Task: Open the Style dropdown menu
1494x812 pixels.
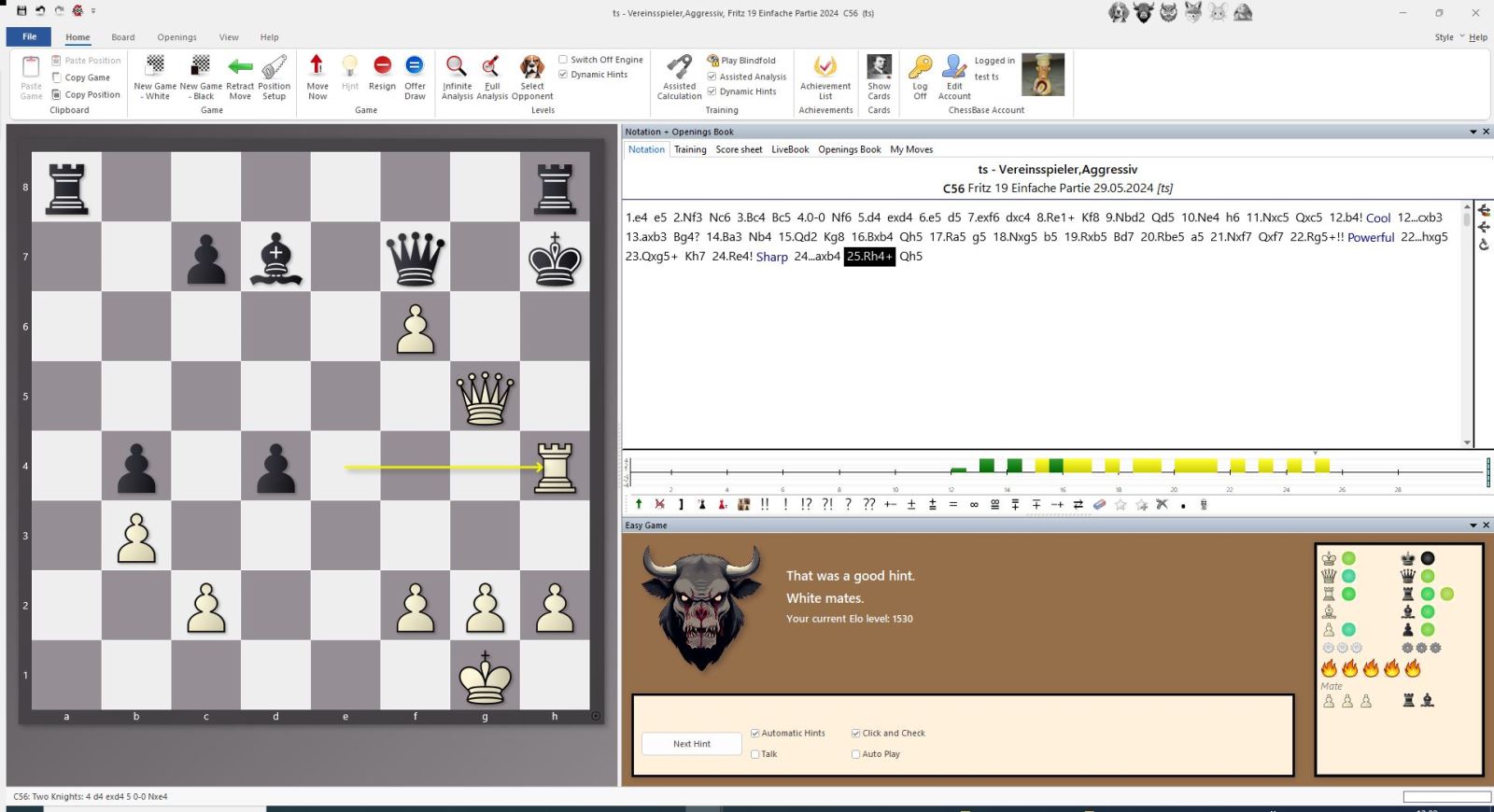Action: tap(1449, 37)
